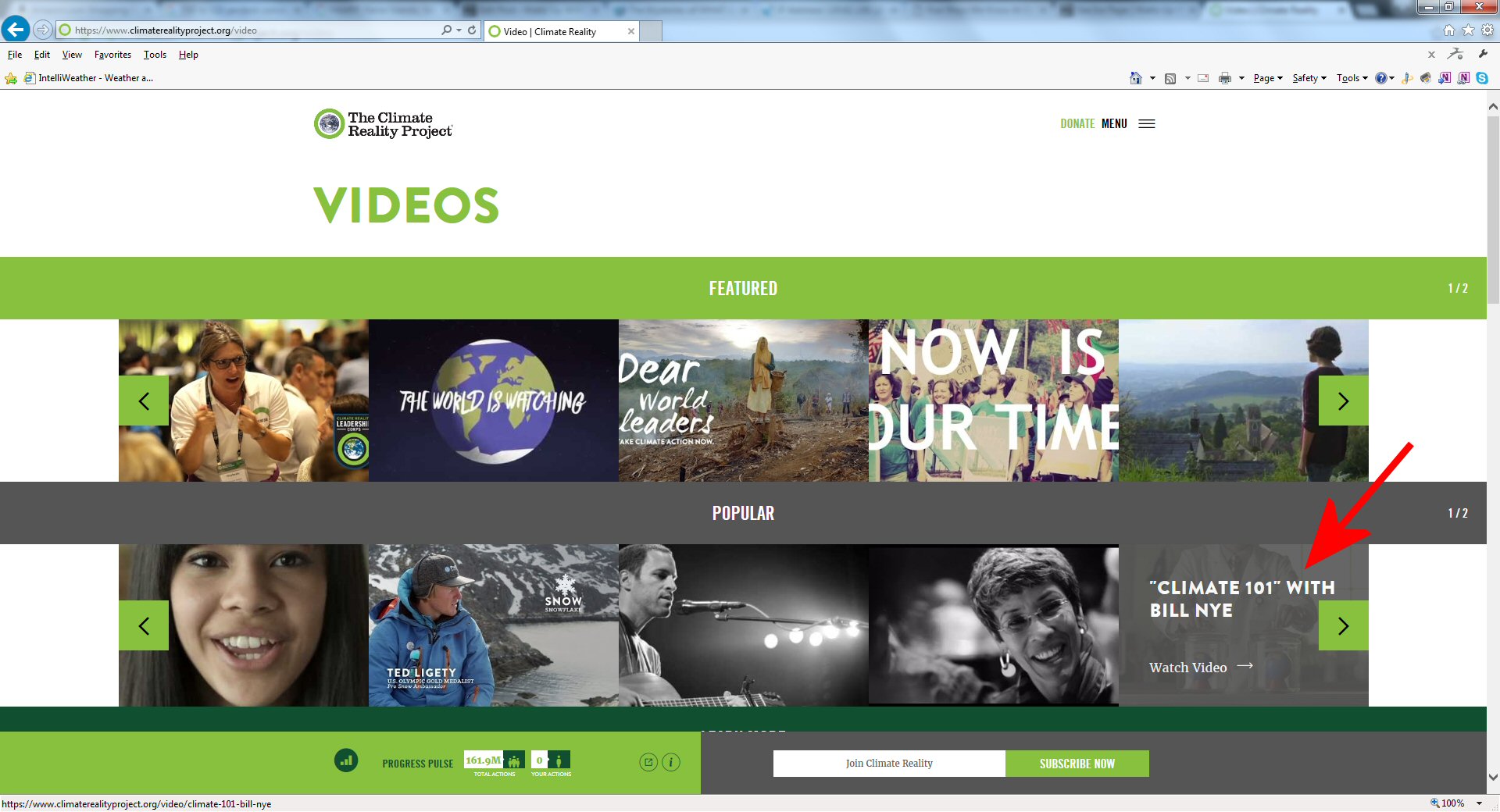Click the address bar search magnifier icon

446,30
